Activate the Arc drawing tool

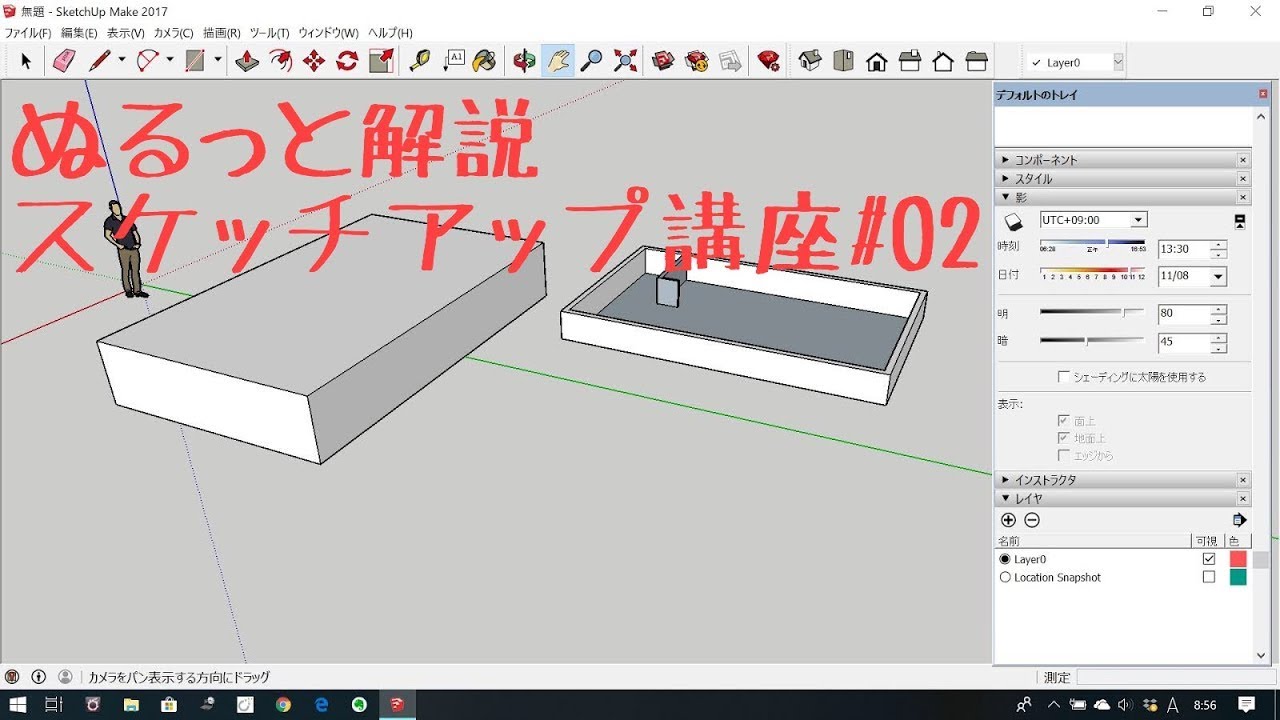[x=148, y=61]
